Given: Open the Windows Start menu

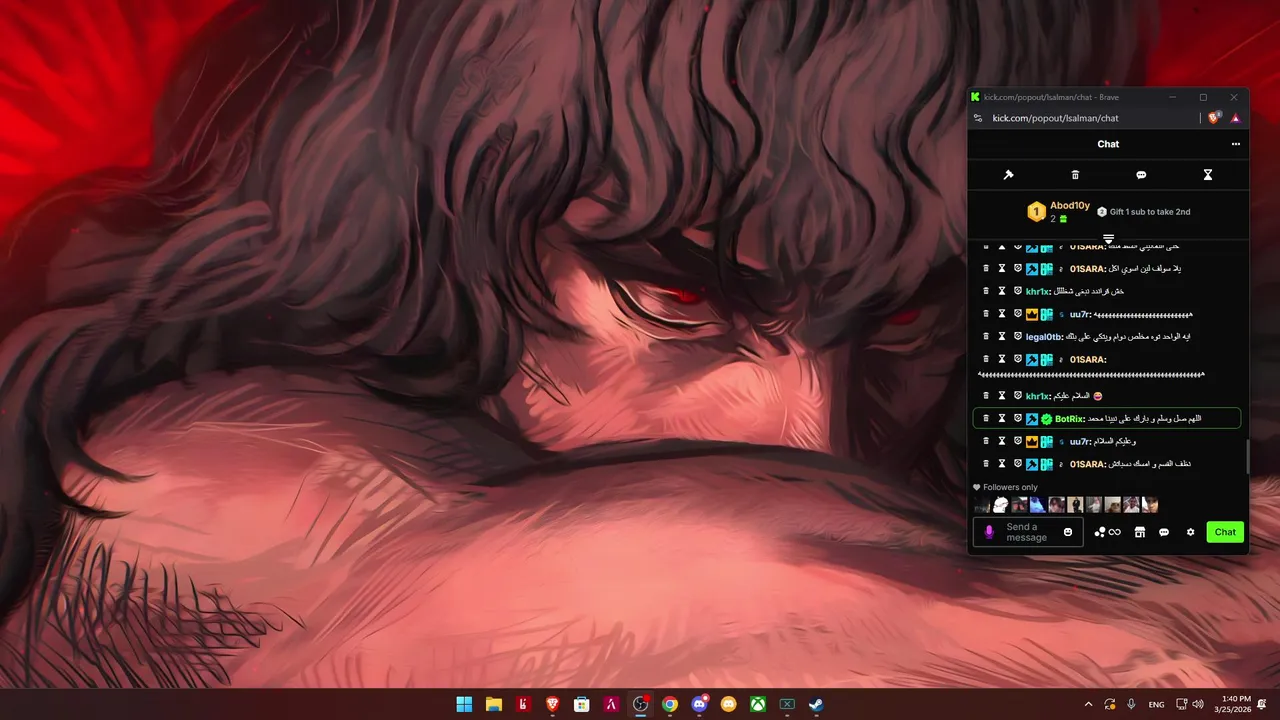Looking at the screenshot, I should [464, 704].
